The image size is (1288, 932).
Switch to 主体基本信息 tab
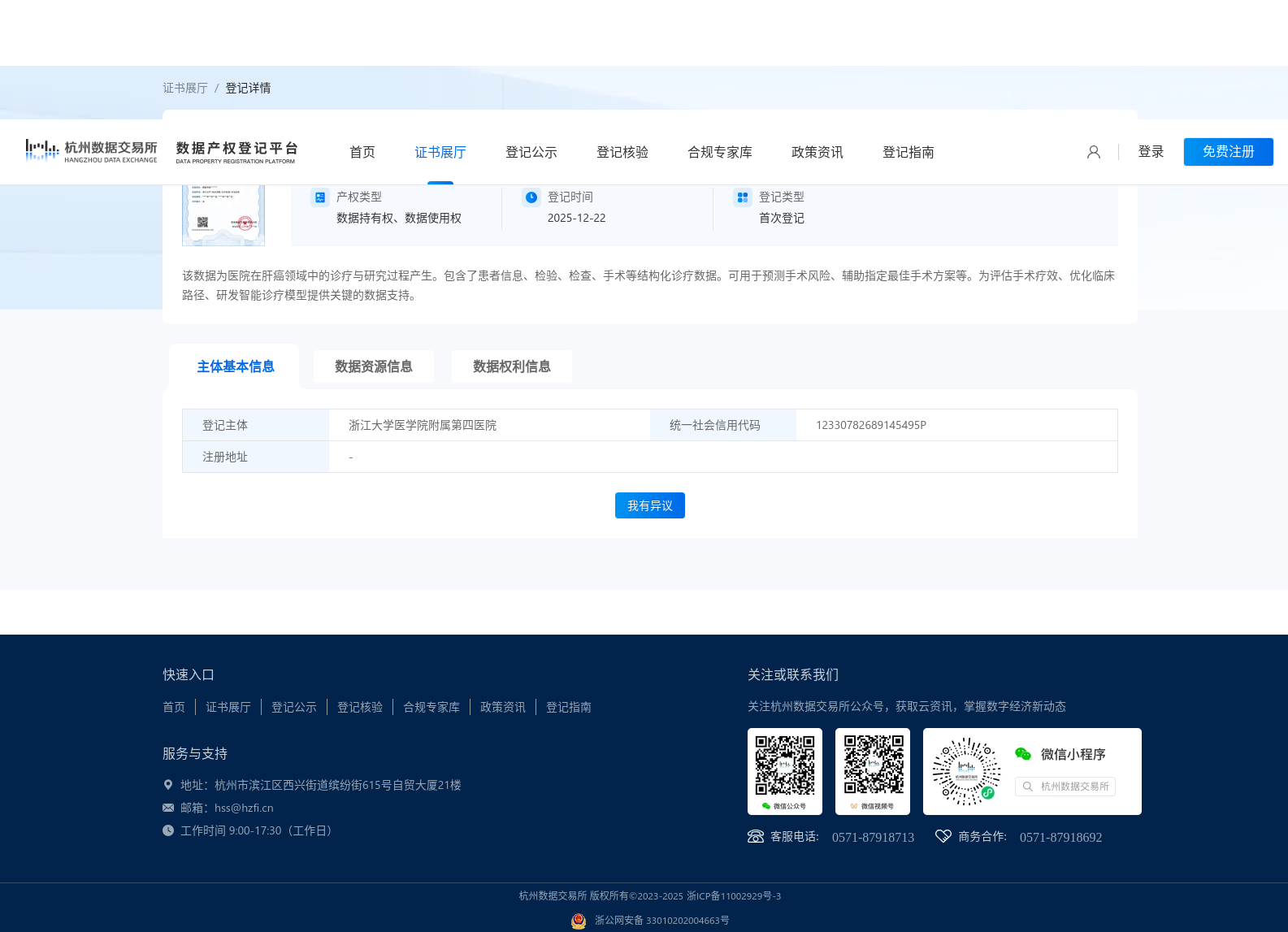click(236, 366)
